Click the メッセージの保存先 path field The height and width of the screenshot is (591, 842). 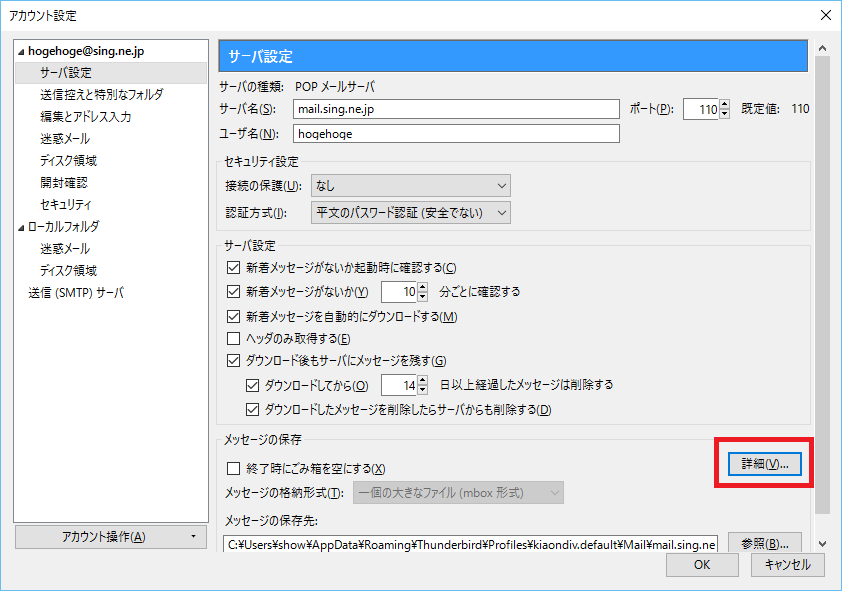[470, 544]
